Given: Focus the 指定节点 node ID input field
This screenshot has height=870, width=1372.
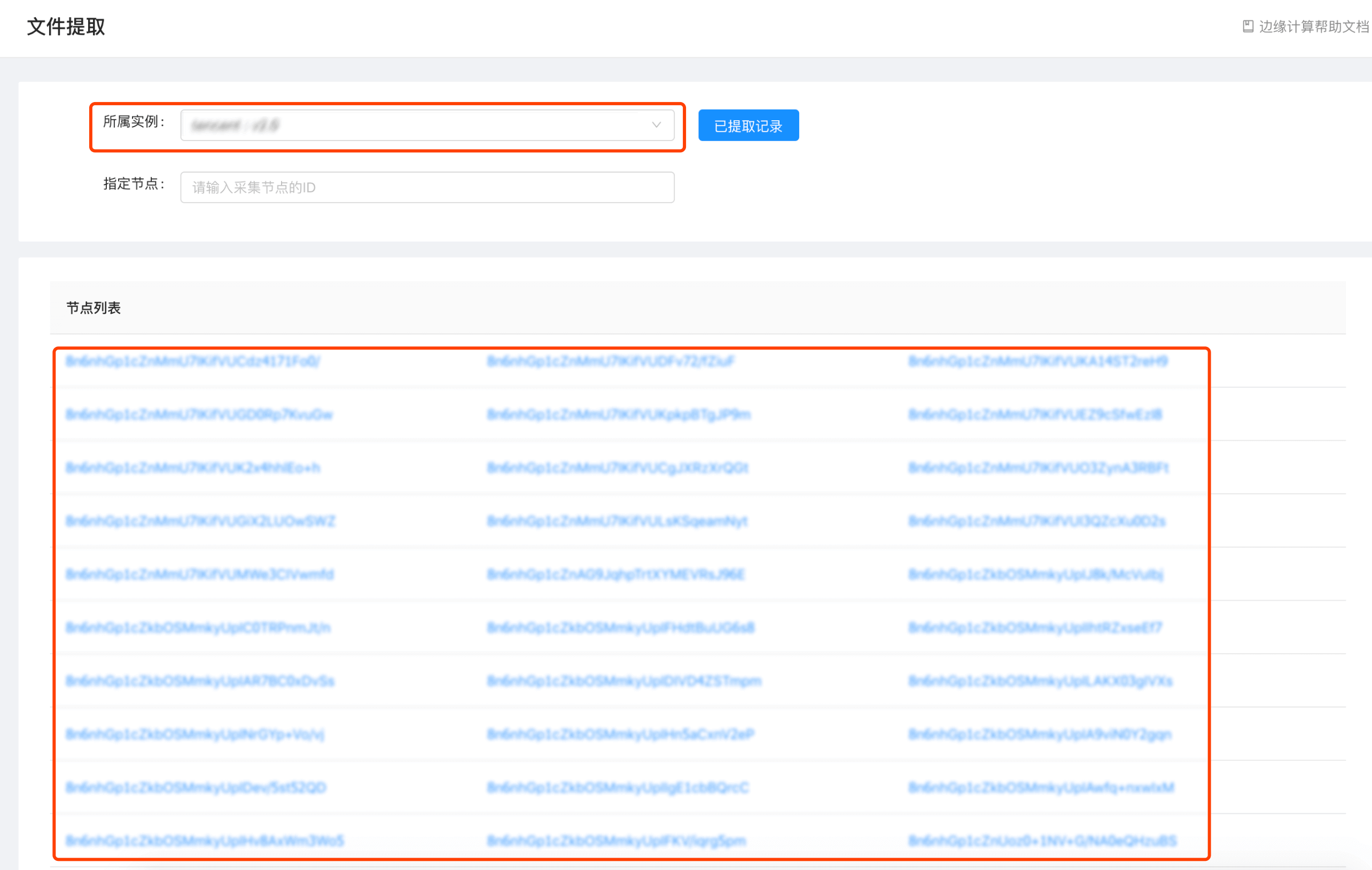Looking at the screenshot, I should pos(427,188).
